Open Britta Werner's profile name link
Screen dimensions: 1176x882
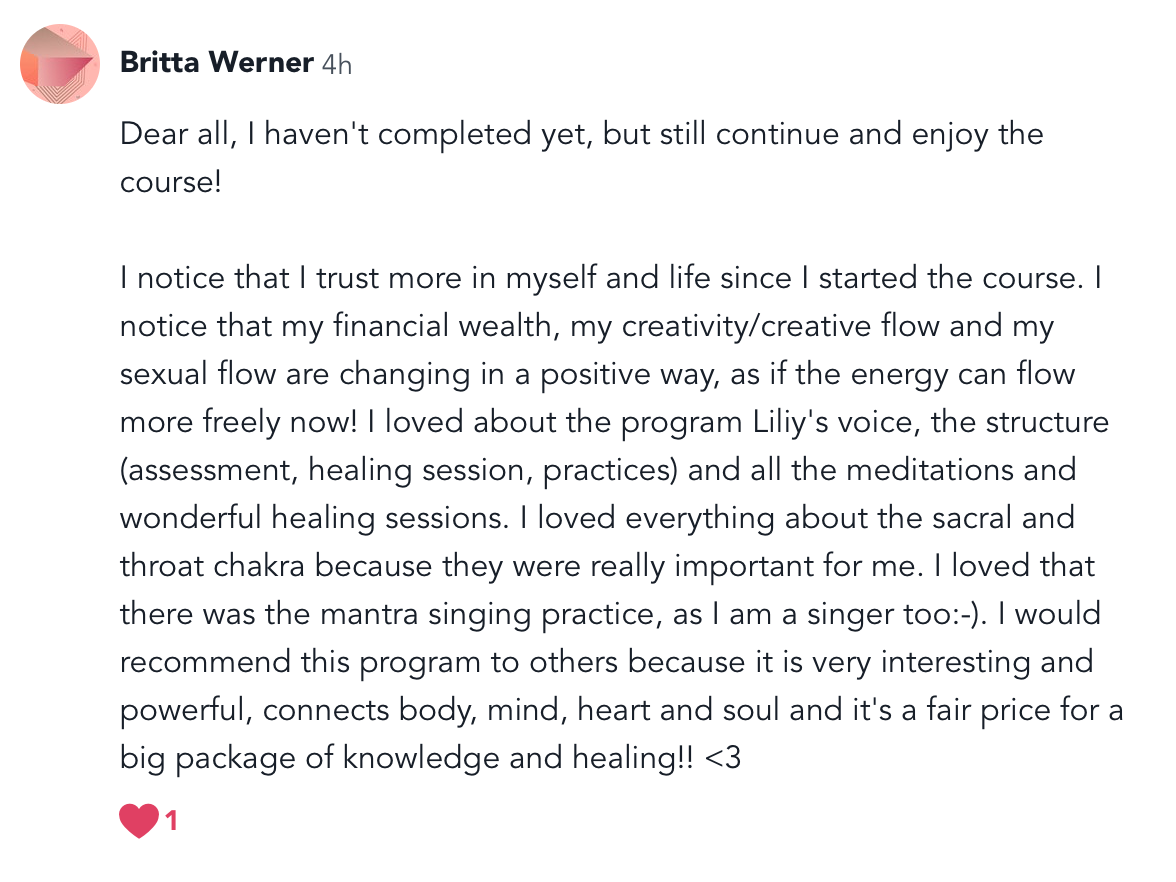pyautogui.click(x=216, y=63)
